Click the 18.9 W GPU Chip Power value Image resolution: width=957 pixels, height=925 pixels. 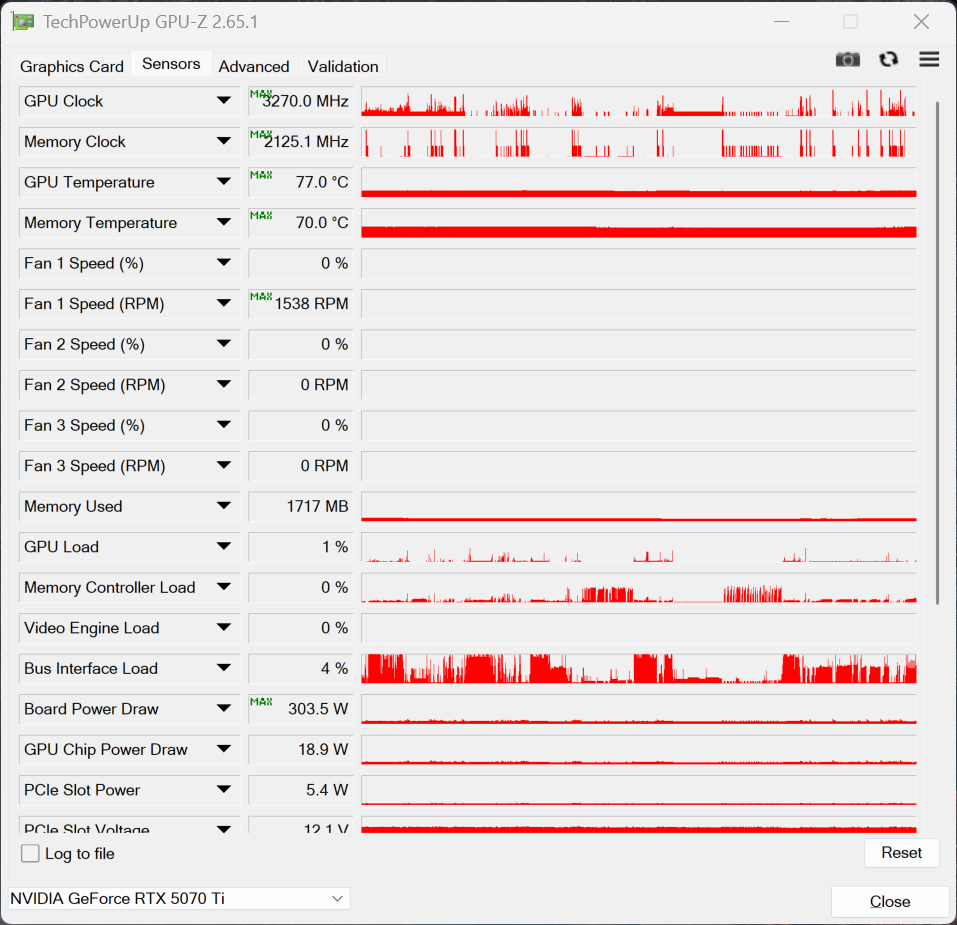(x=301, y=749)
